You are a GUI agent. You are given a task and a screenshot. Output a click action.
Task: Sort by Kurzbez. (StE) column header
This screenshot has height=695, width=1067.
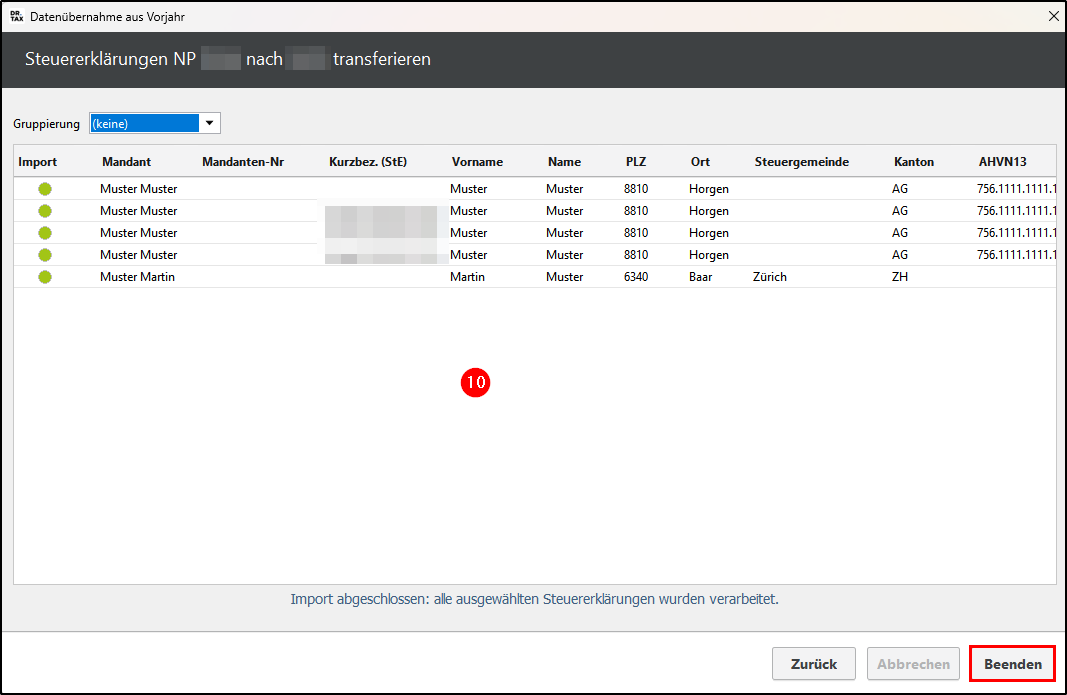(368, 162)
